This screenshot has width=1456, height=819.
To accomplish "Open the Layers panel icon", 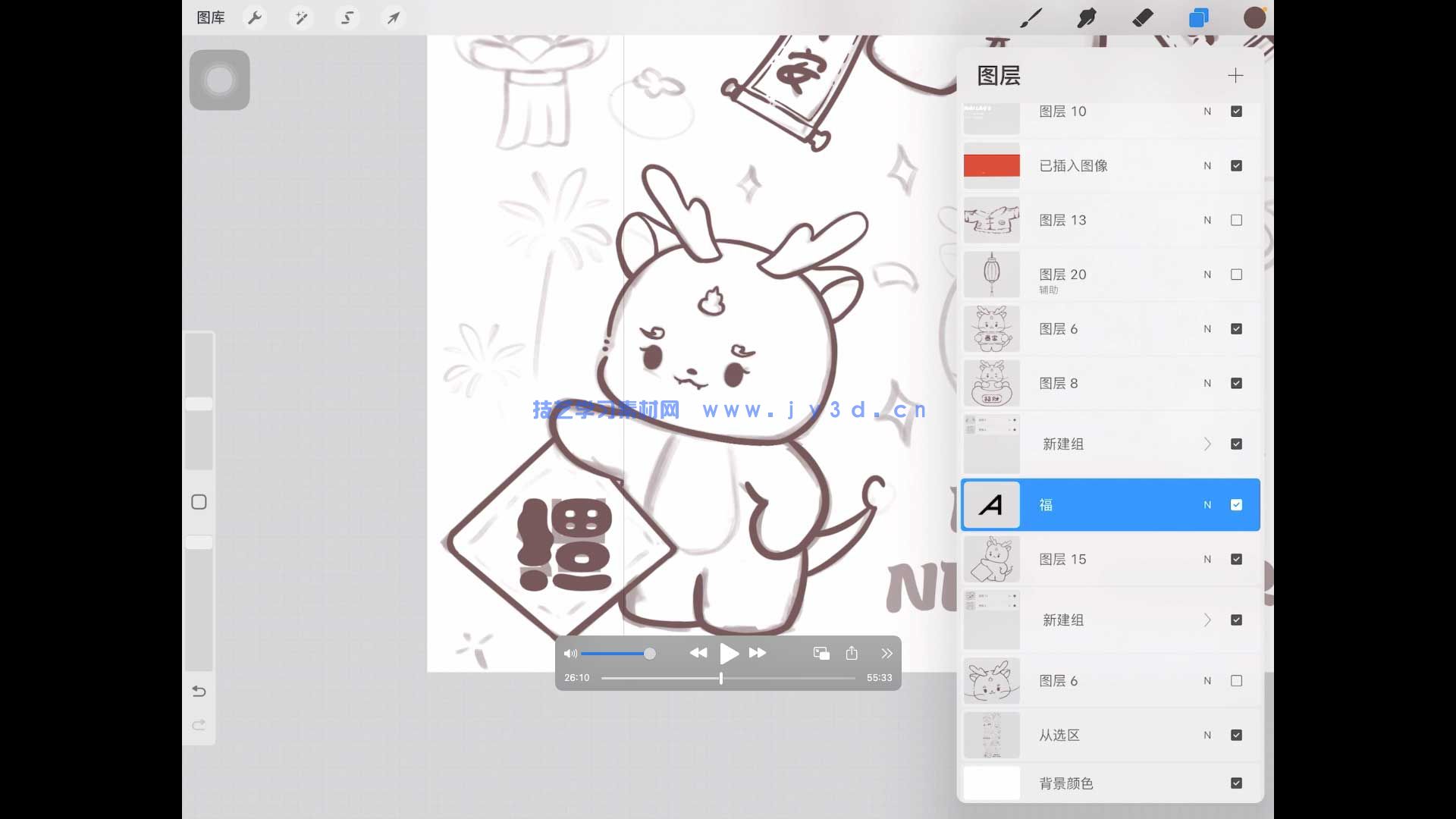I will (x=1198, y=17).
